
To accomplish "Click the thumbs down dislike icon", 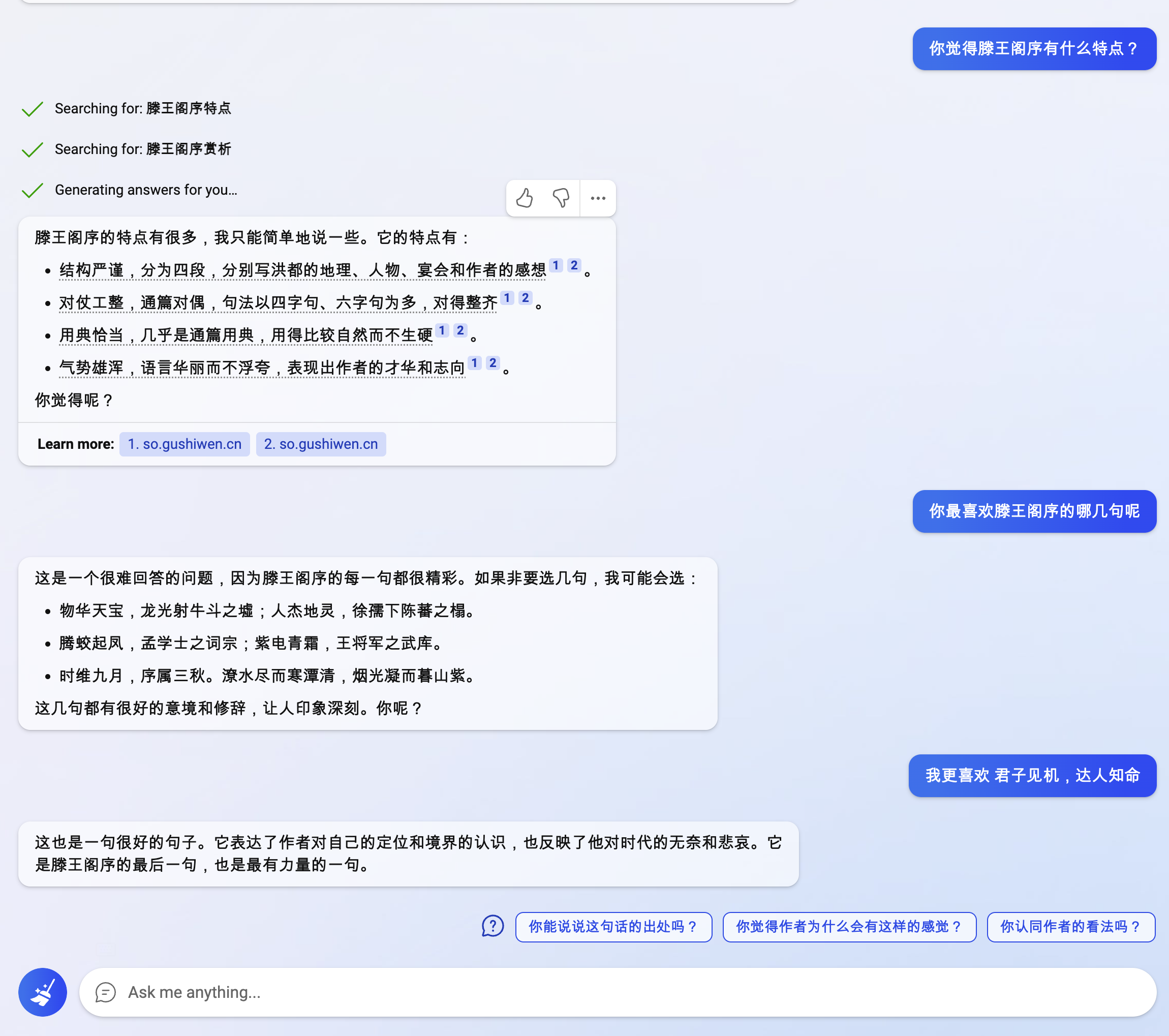I will (561, 198).
